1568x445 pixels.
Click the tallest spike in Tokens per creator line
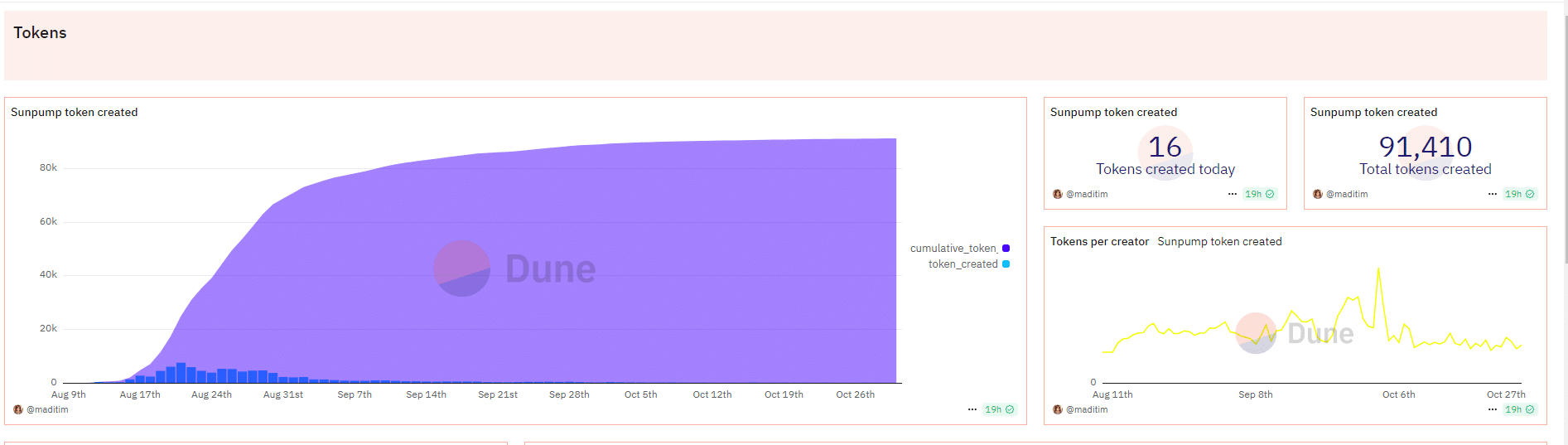pos(1378,269)
